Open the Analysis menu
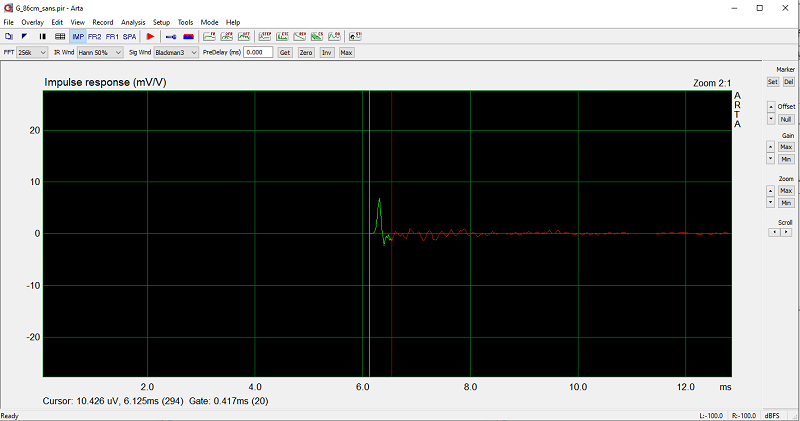 pos(133,22)
